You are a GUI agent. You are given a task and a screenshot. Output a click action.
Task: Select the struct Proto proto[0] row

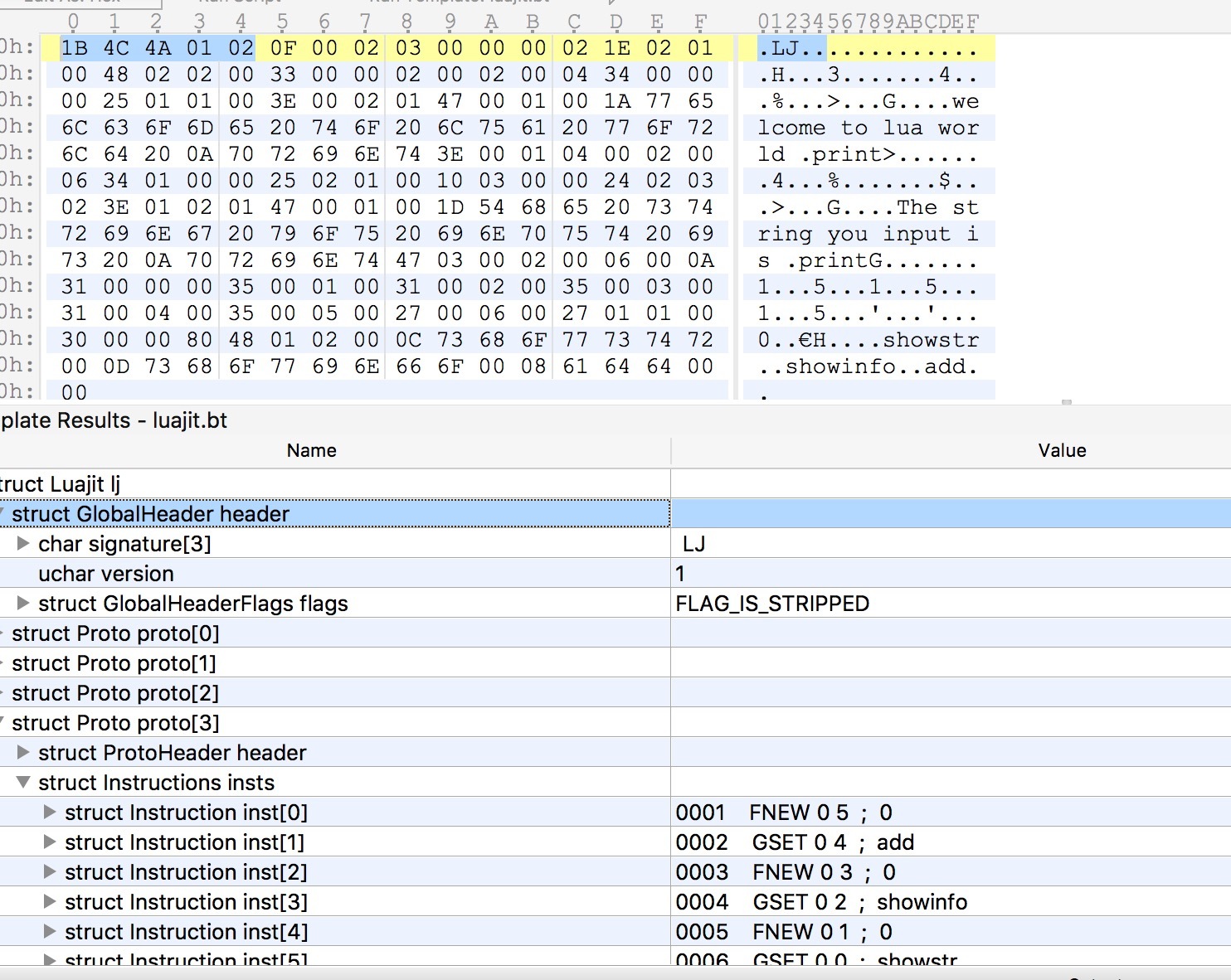pyautogui.click(x=115, y=633)
